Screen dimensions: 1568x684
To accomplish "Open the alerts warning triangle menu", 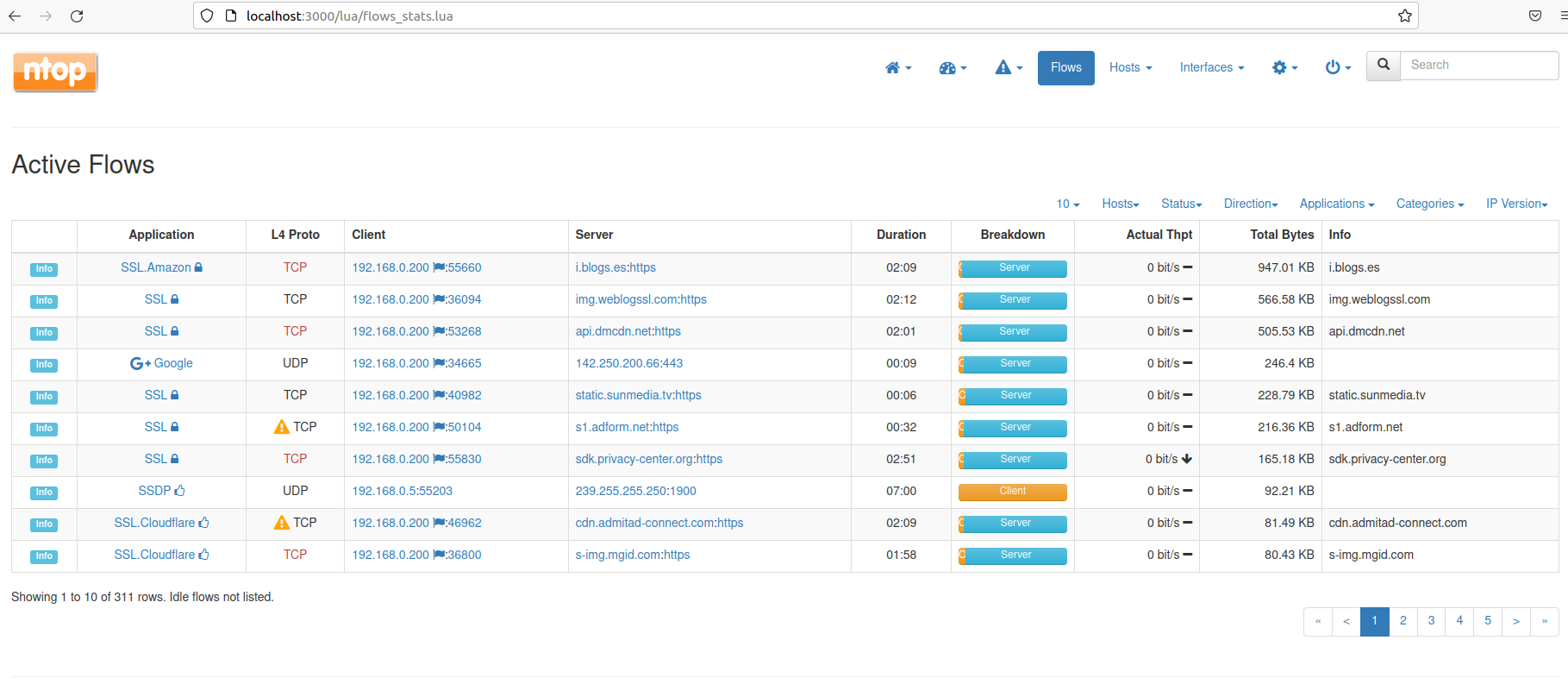I will click(x=1008, y=67).
